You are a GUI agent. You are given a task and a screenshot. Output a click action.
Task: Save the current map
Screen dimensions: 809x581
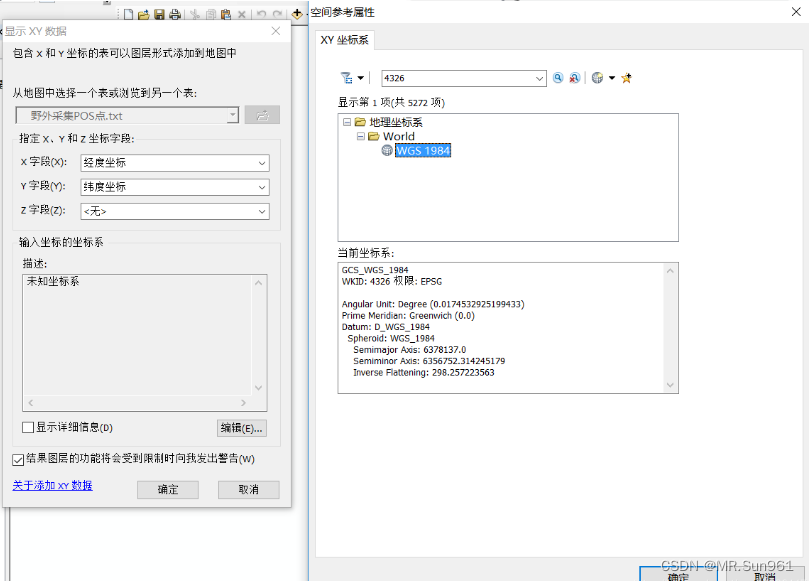[159, 13]
